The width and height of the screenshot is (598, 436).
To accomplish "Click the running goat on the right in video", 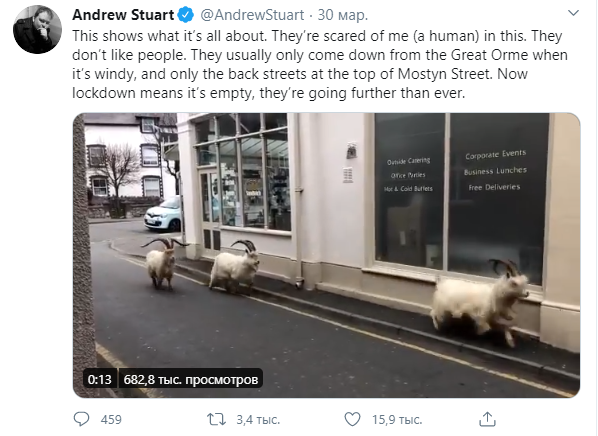I will [x=480, y=301].
